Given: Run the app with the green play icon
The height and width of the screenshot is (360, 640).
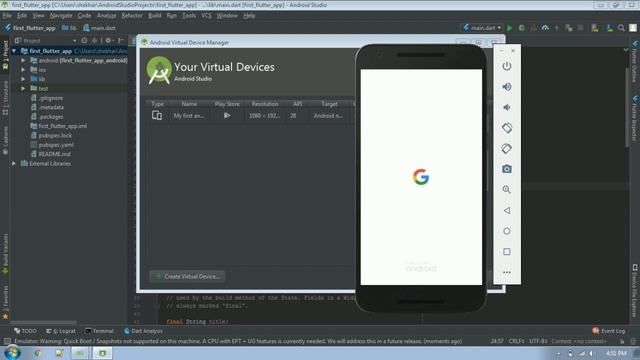Looking at the screenshot, I should 509,28.
